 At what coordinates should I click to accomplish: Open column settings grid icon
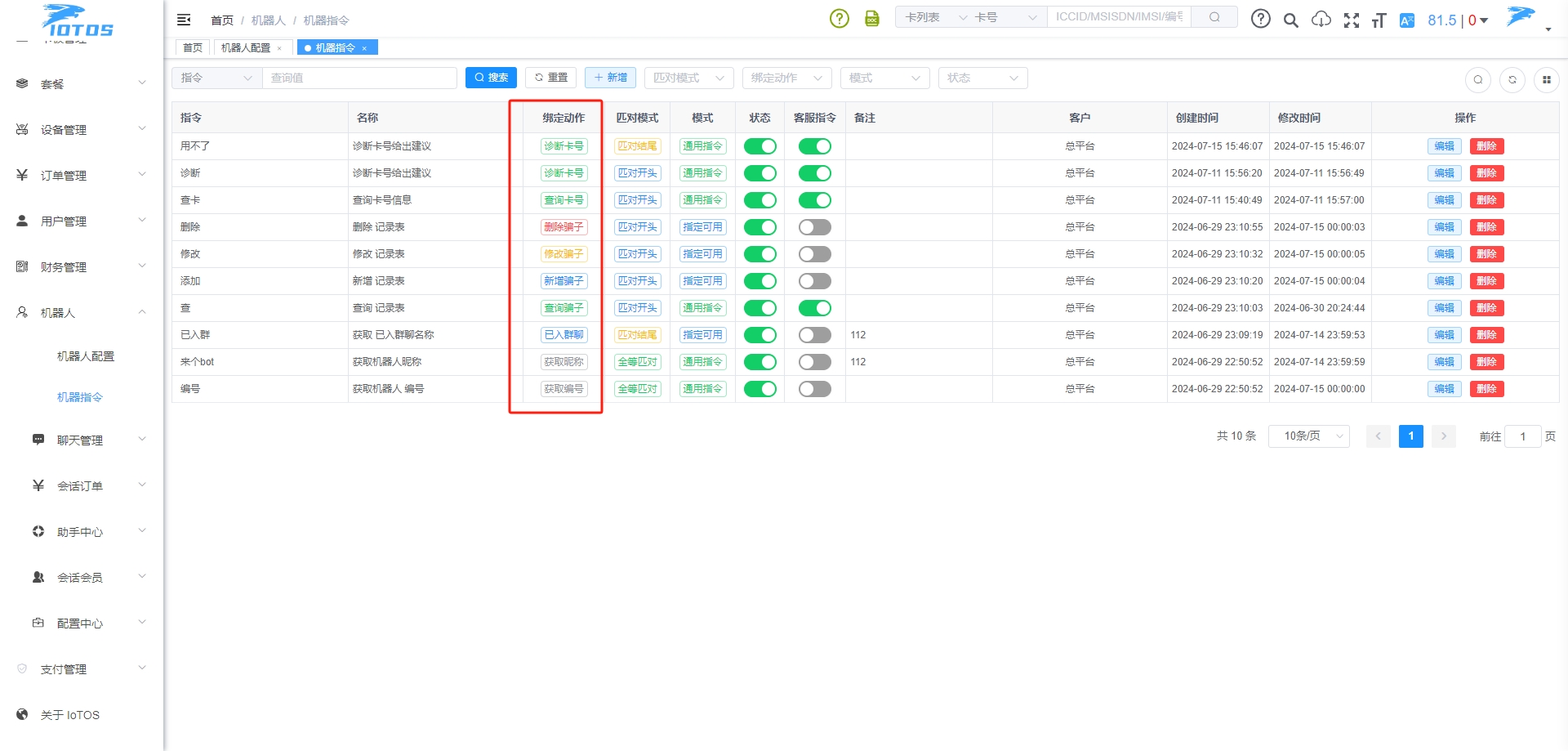point(1547,80)
